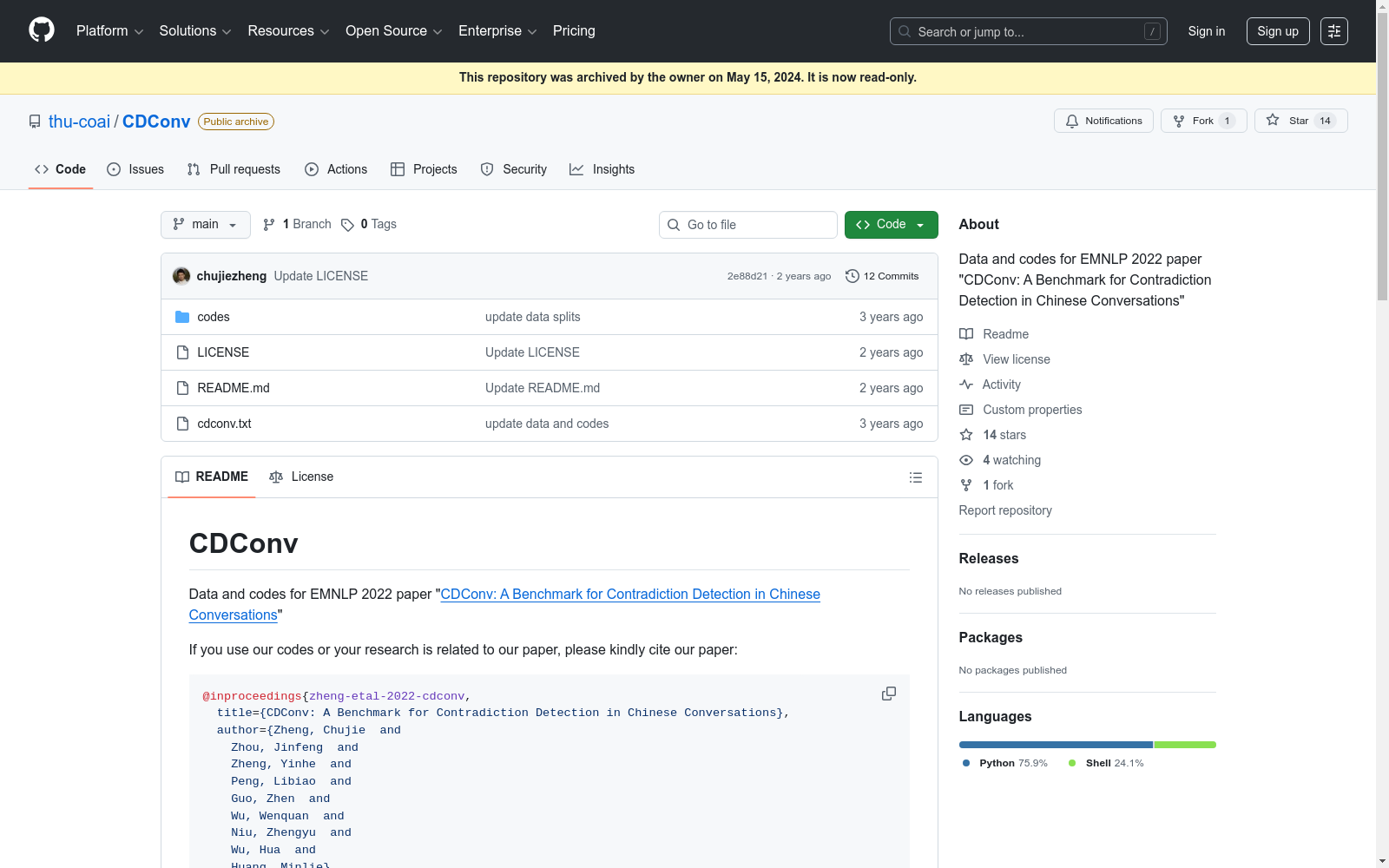Screen dimensions: 1389x868
Task: Click the Python language bar segment
Action: click(1055, 745)
